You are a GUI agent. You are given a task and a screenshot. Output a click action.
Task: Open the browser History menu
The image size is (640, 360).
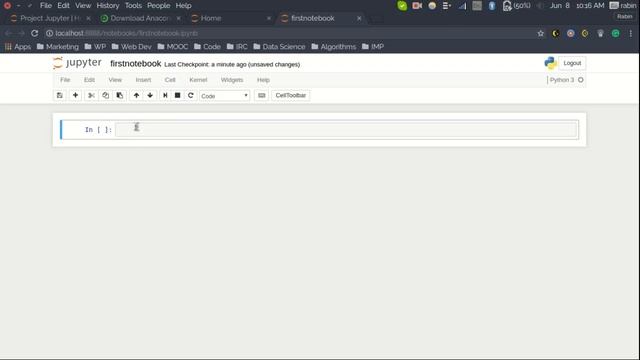click(x=108, y=6)
